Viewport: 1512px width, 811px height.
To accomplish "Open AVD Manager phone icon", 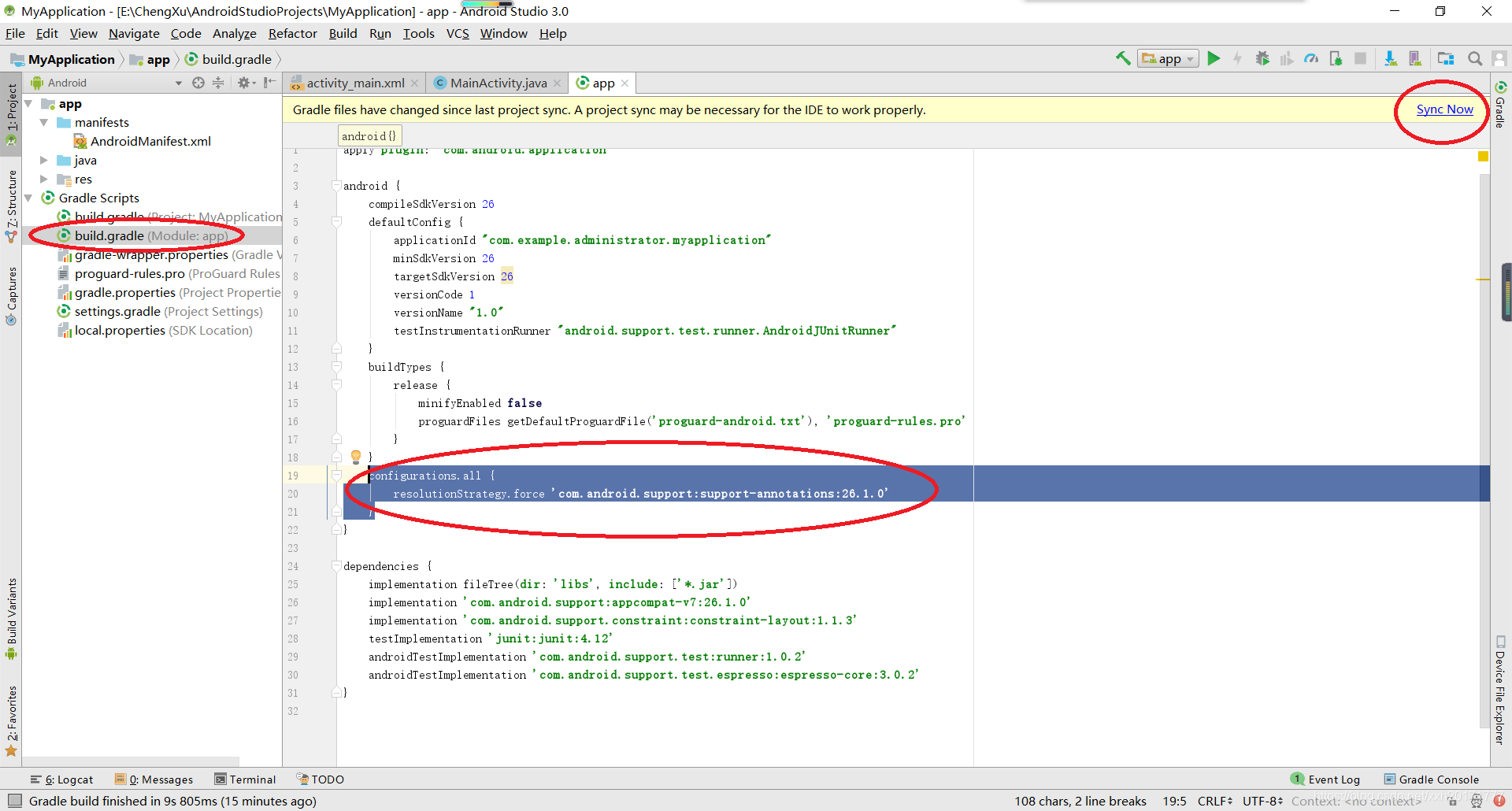I will pyautogui.click(x=1415, y=58).
